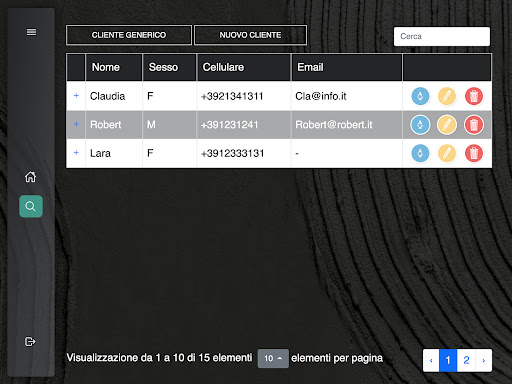Edit Lara with the yellow pencil icon
Viewport: 512px width, 384px height.
(447, 153)
